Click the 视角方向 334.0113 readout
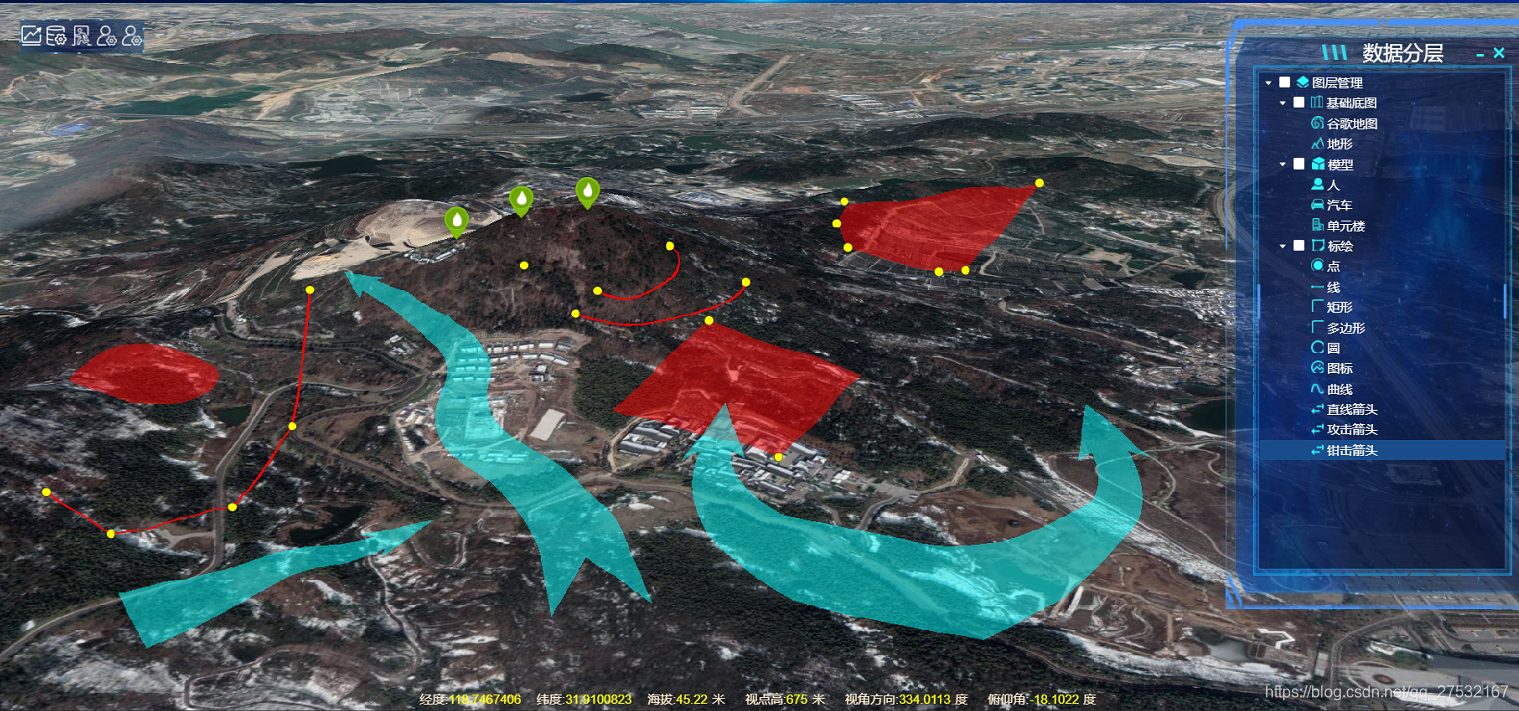1519x711 pixels. pos(906,699)
